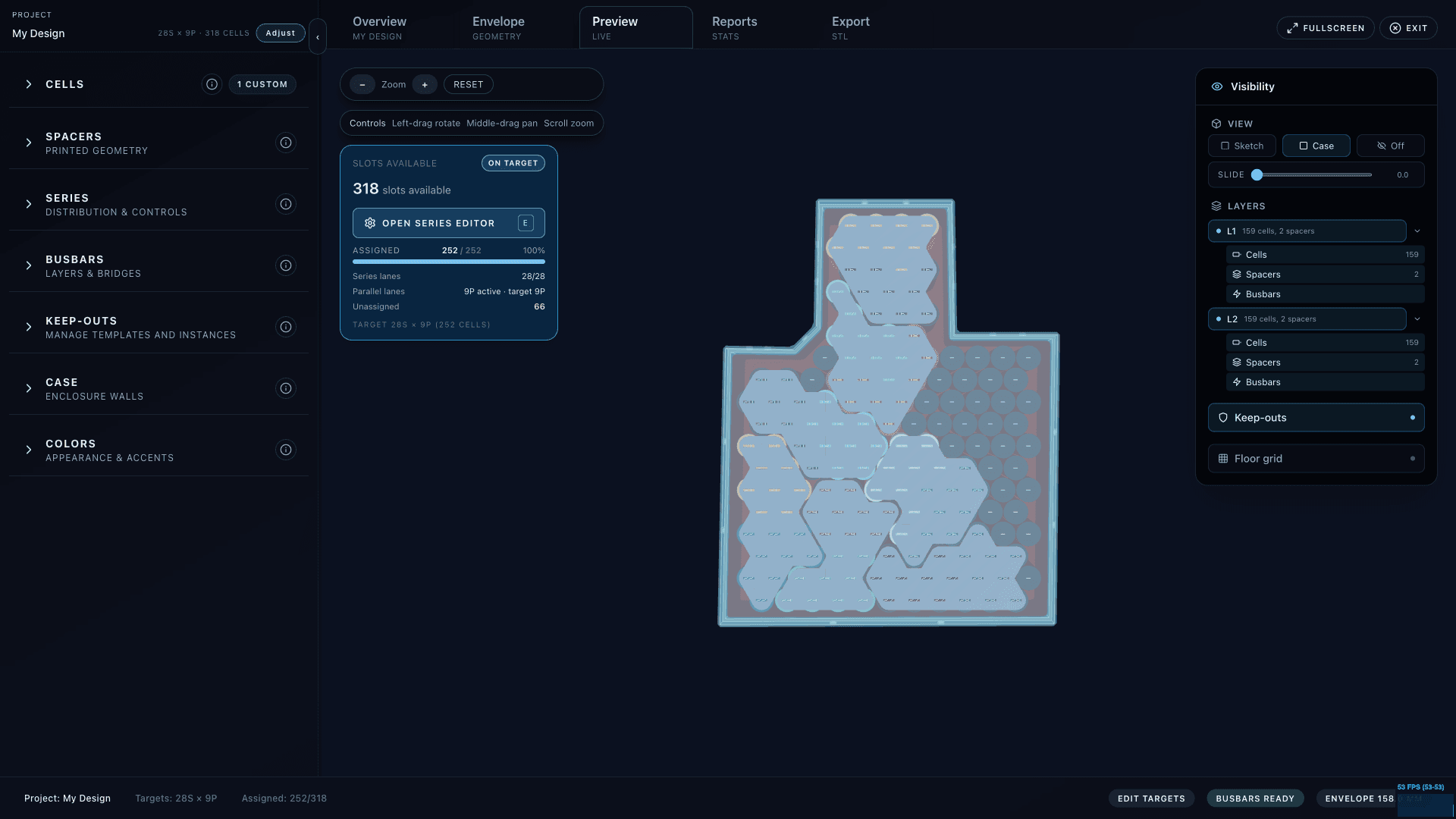Collapse the L1 layer chevron
The height and width of the screenshot is (819, 1456).
click(1417, 231)
